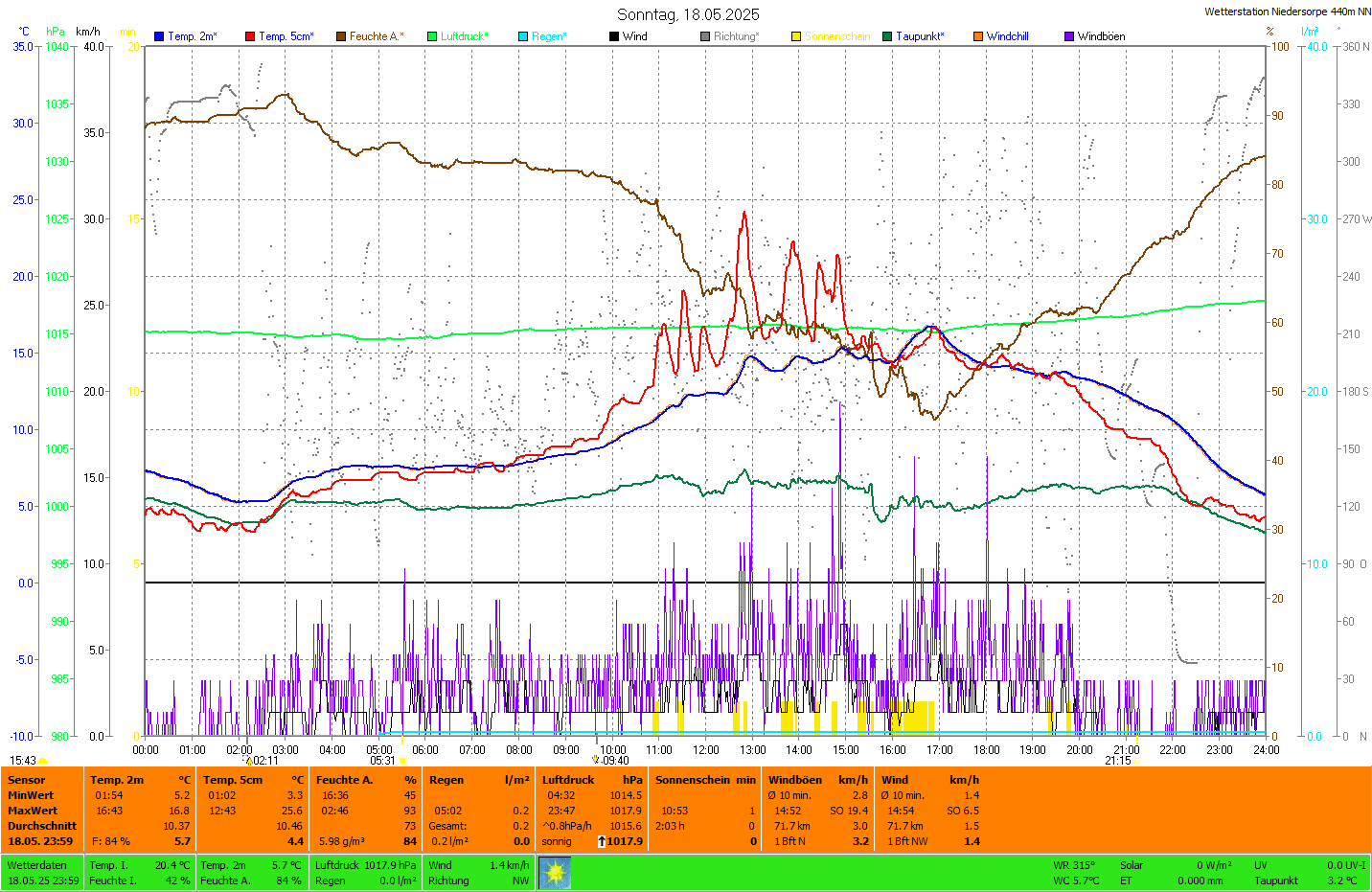The height and width of the screenshot is (892, 1372).
Task: Click the Windchill legend label
Action: point(1007,36)
